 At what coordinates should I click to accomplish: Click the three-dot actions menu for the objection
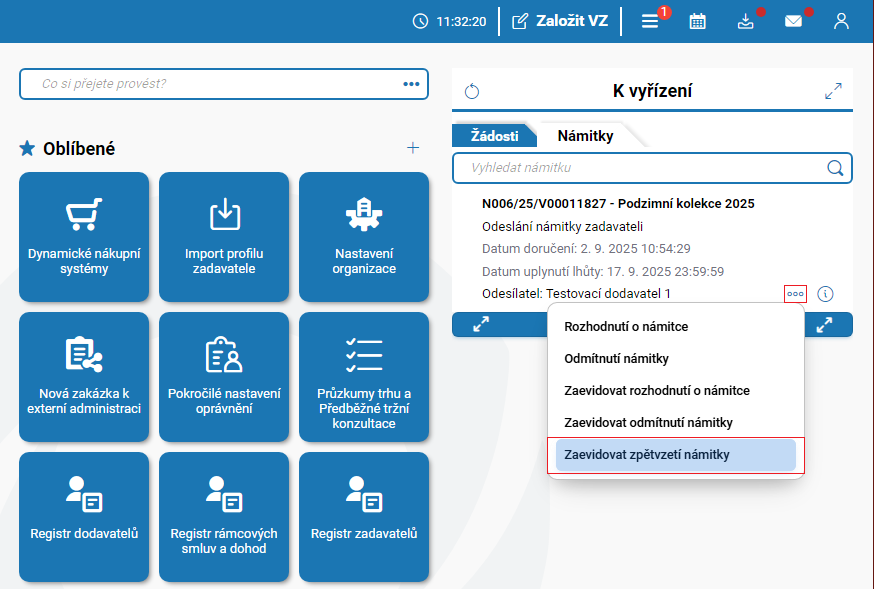tap(795, 294)
